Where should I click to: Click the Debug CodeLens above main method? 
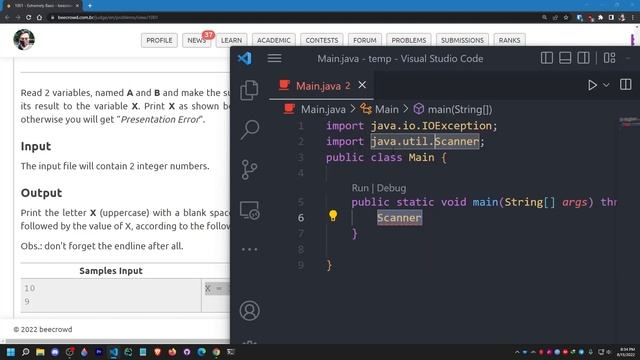[391, 188]
